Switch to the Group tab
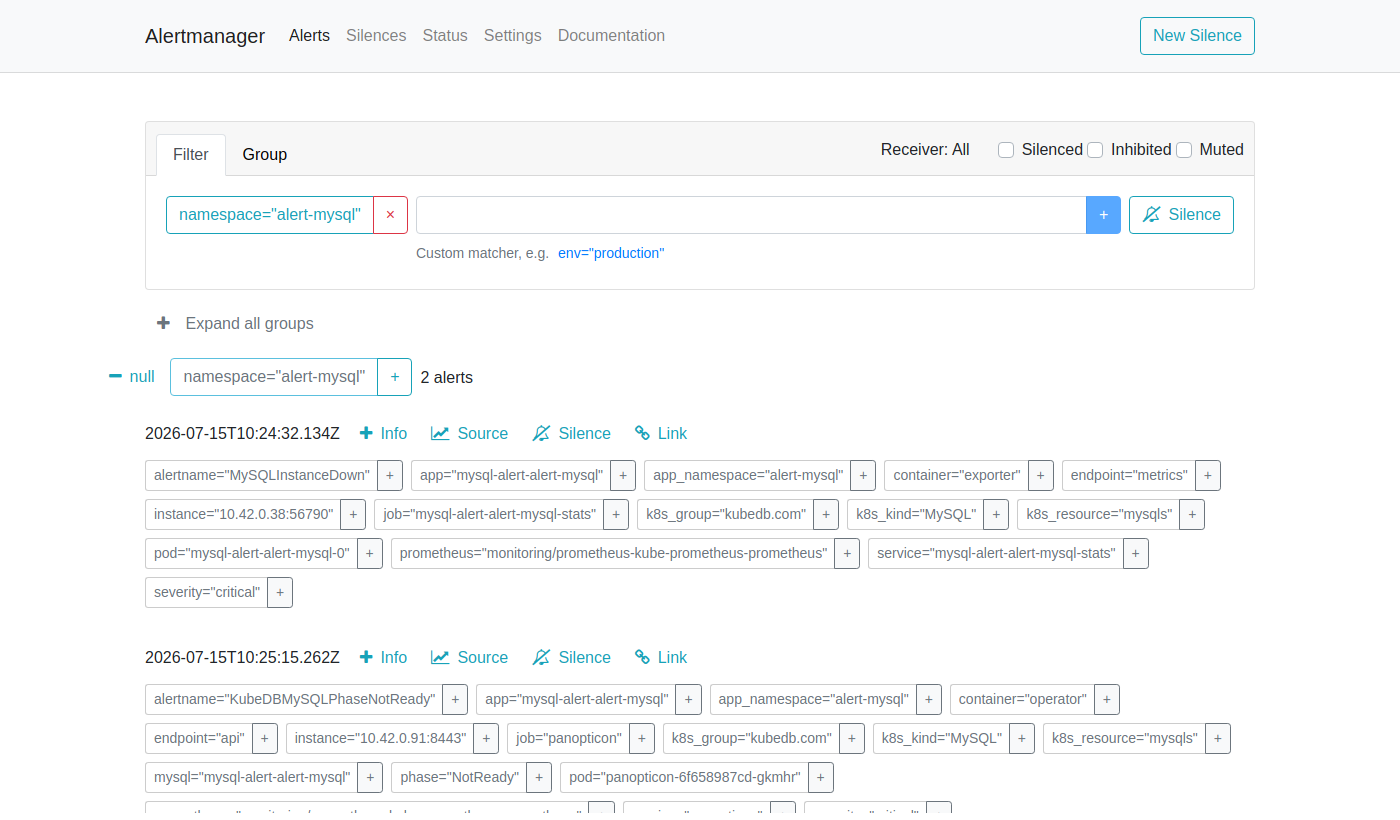1400x820 pixels. click(x=265, y=154)
